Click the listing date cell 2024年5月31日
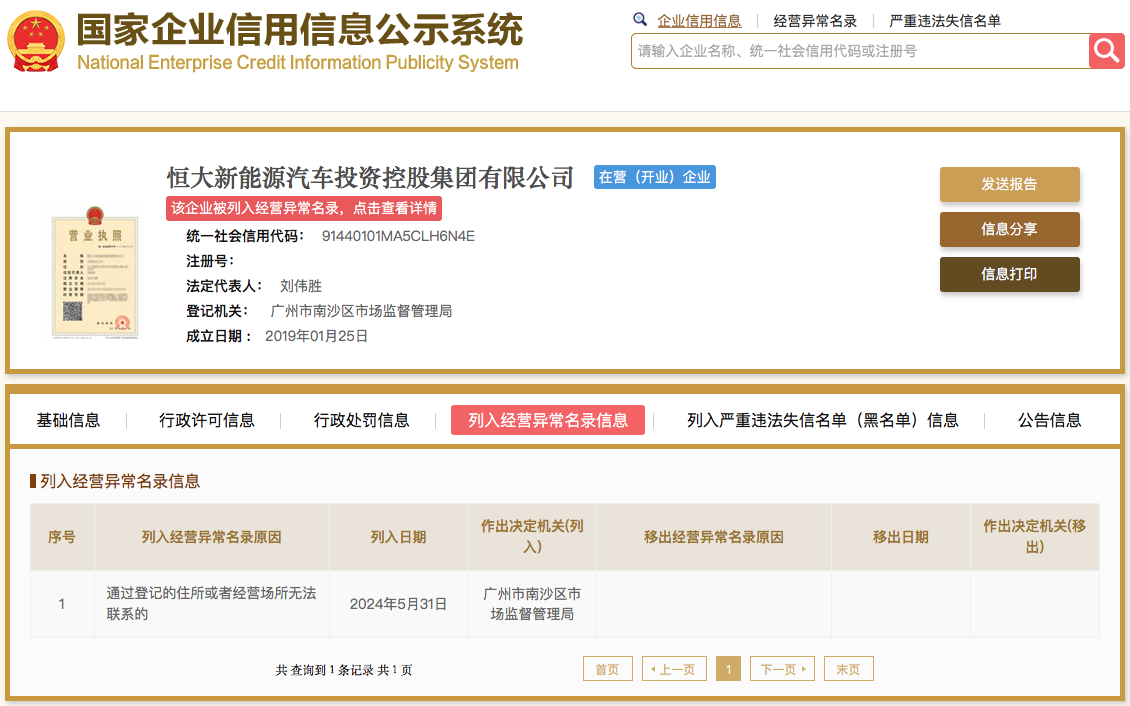Screen dimensions: 1130x706 coord(399,604)
